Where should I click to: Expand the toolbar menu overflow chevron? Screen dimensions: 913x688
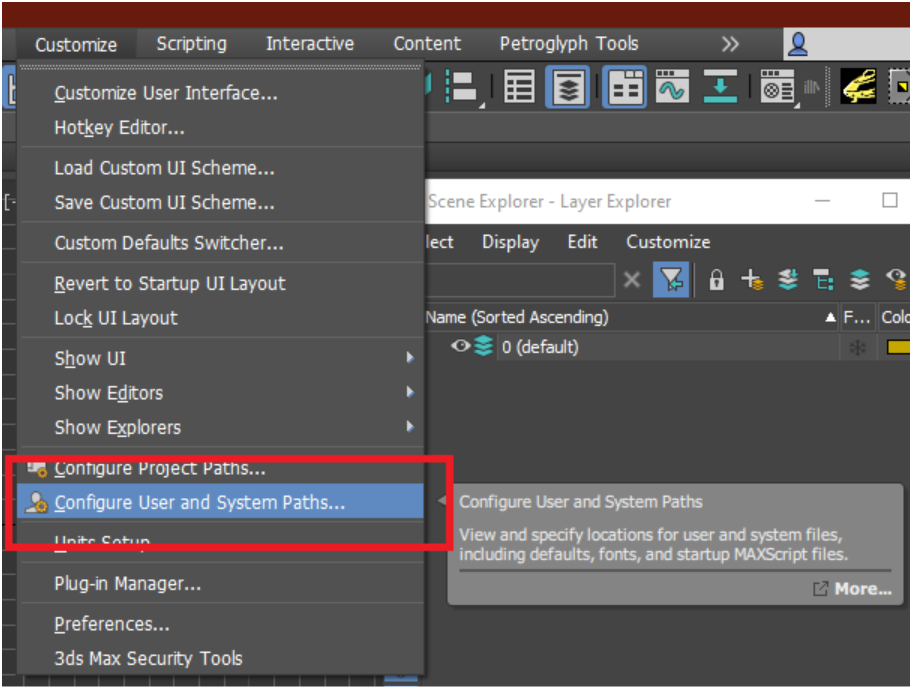[730, 44]
